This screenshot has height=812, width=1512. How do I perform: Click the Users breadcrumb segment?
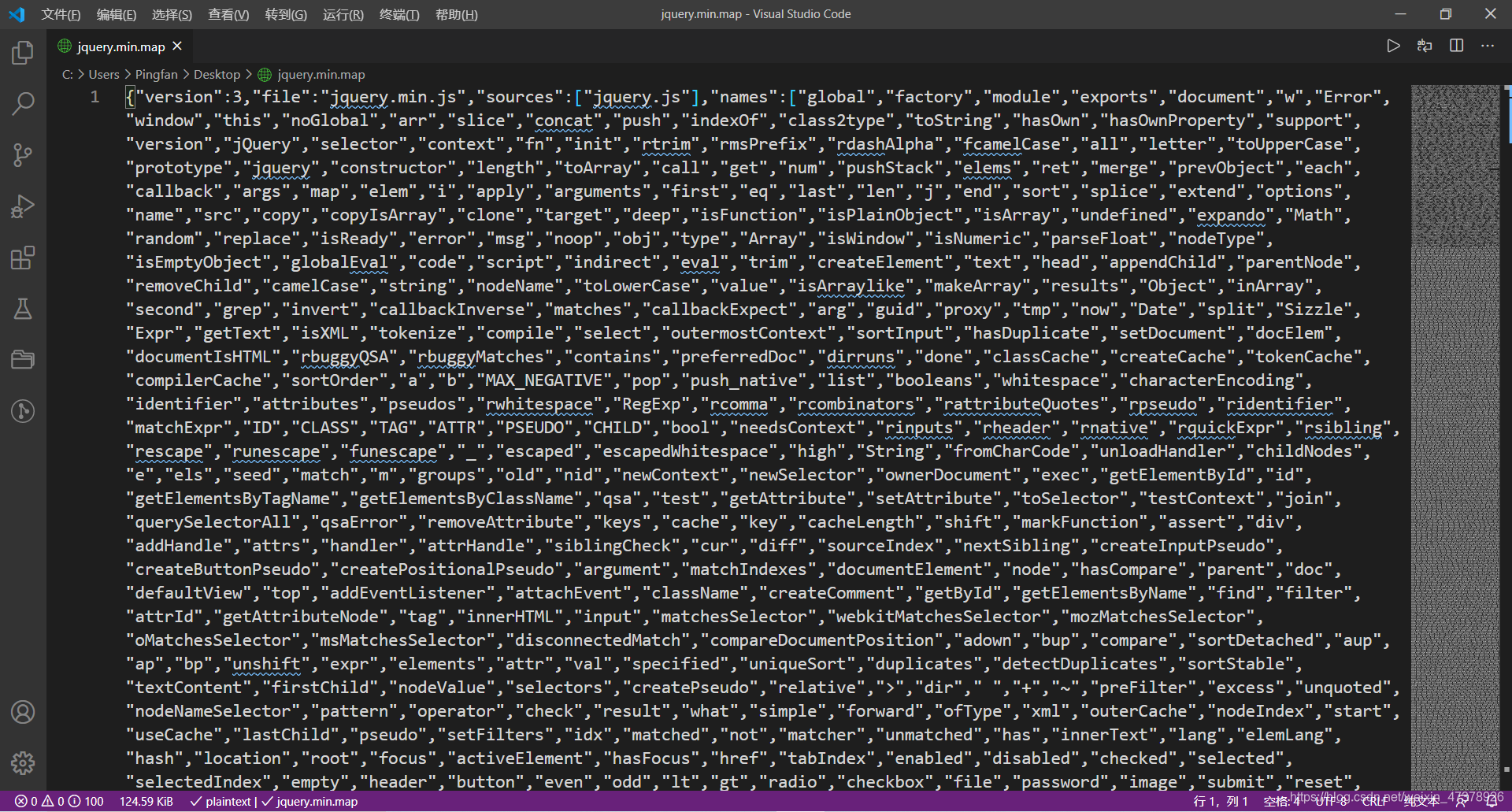pos(104,74)
